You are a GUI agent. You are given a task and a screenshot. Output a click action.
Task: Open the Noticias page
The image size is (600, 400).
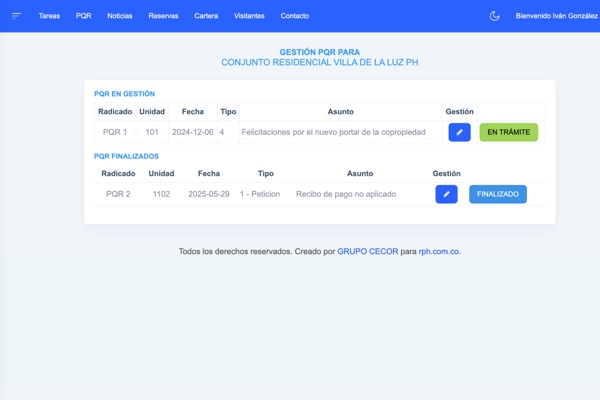tap(119, 16)
